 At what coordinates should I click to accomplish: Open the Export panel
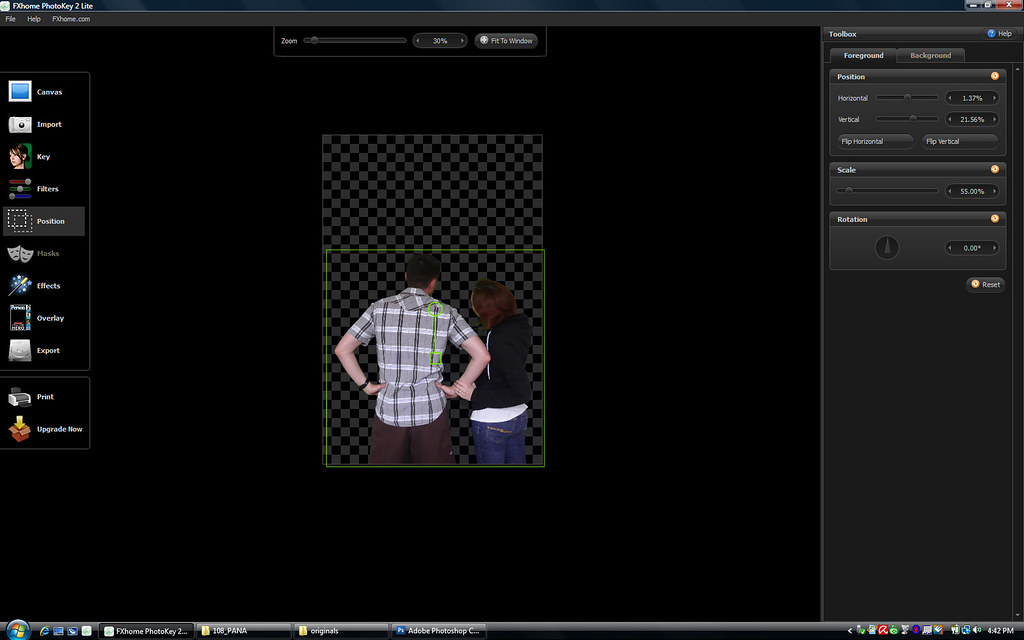click(43, 350)
